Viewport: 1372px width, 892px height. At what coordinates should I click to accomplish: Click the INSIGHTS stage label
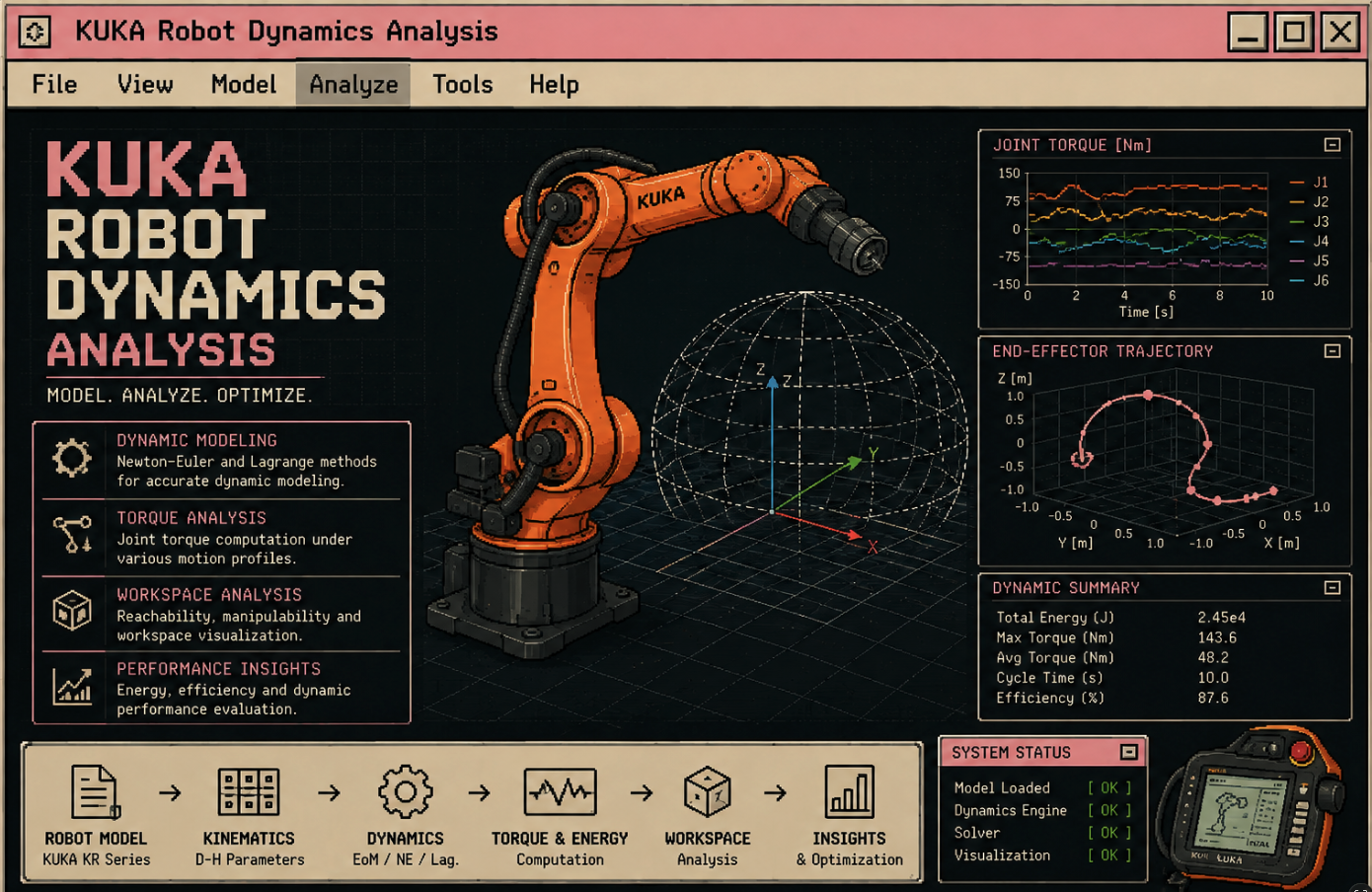pyautogui.click(x=850, y=839)
